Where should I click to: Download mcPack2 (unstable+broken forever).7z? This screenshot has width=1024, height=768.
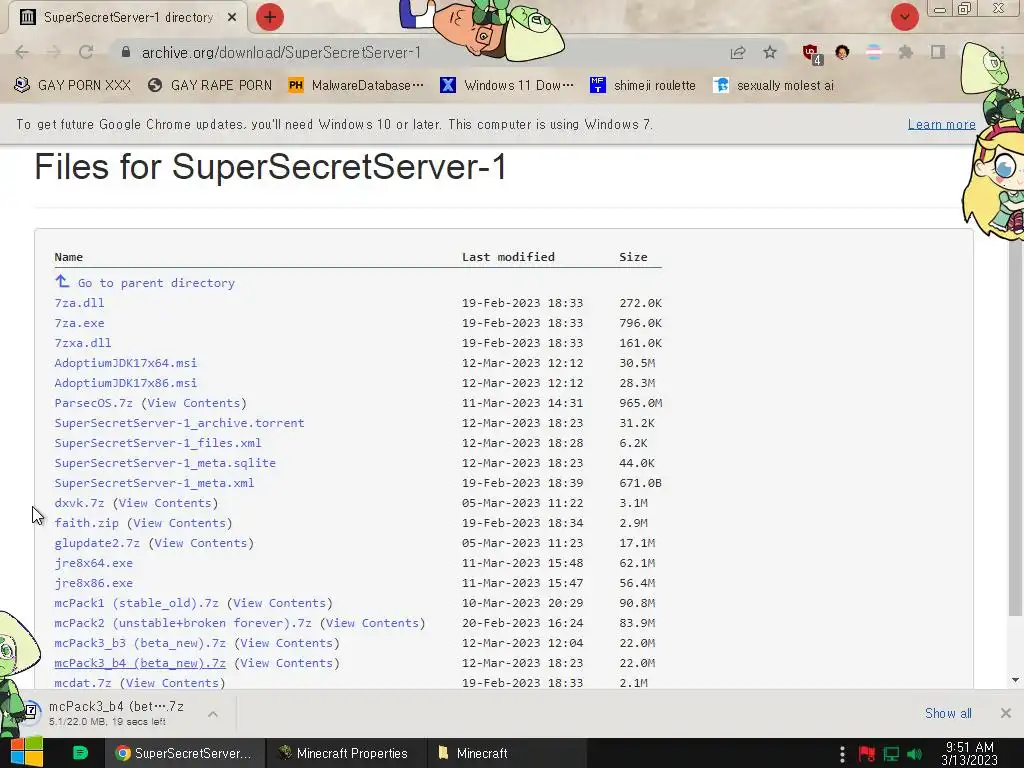[183, 623]
